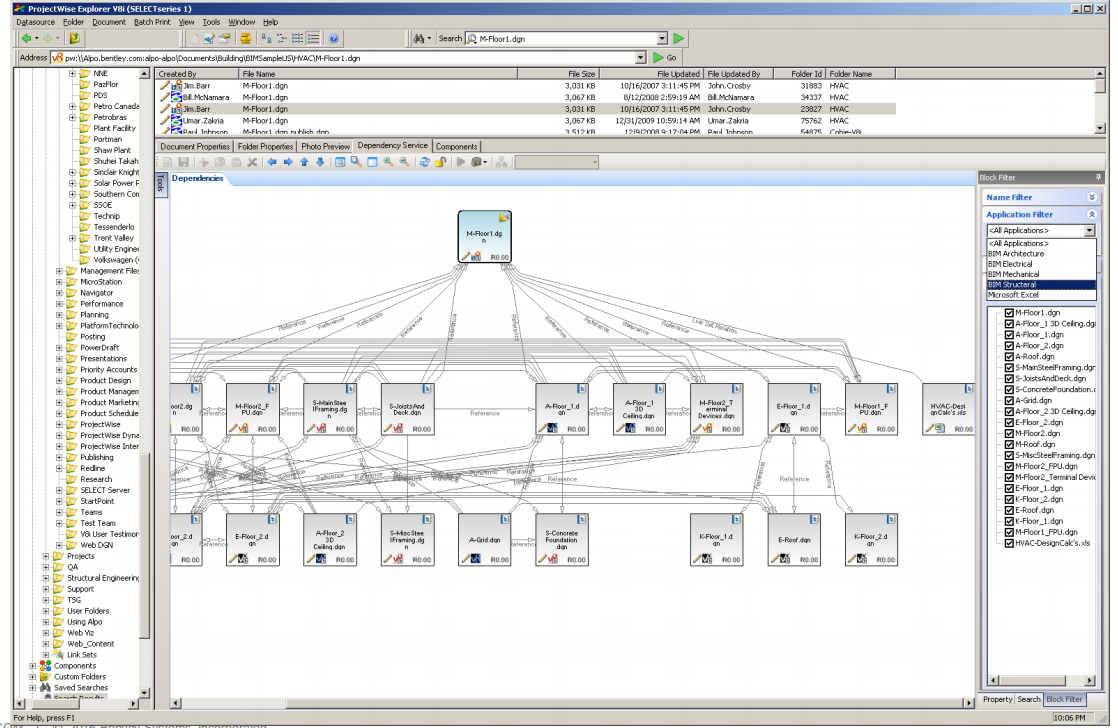Click the padlock icon in dependency toolbar
1118x728 pixels.
pyautogui.click(x=441, y=163)
